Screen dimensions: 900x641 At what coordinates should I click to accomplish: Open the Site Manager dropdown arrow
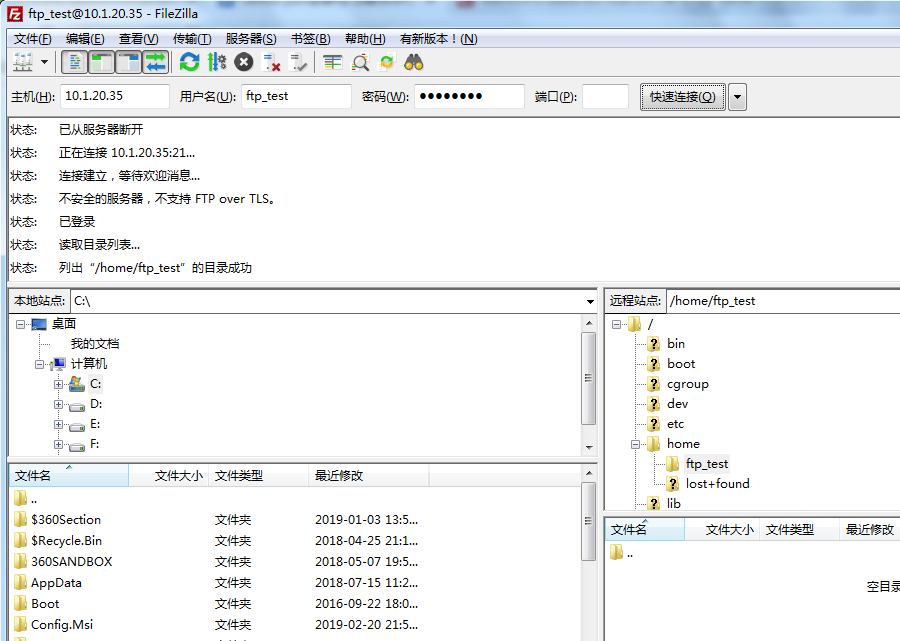[44, 62]
